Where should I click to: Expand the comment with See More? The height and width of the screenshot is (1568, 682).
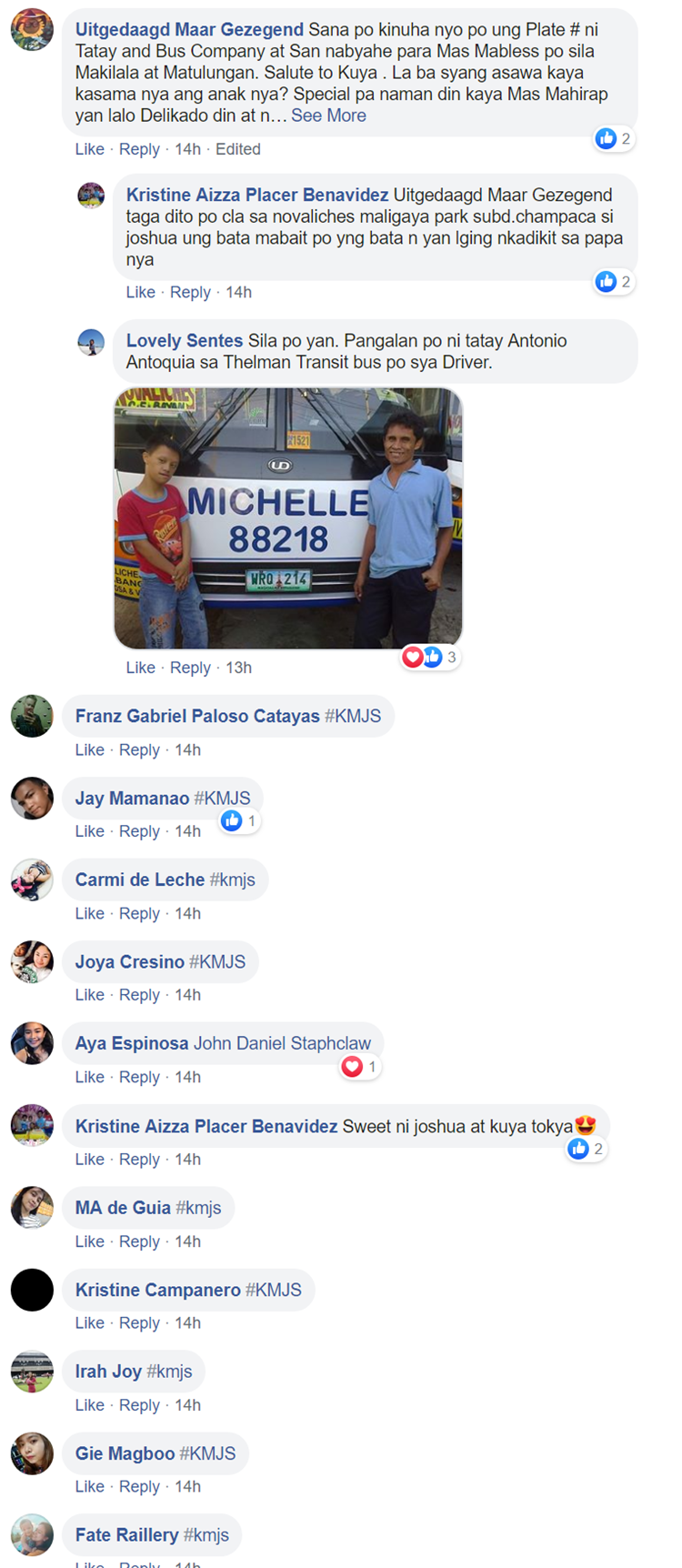coord(328,116)
